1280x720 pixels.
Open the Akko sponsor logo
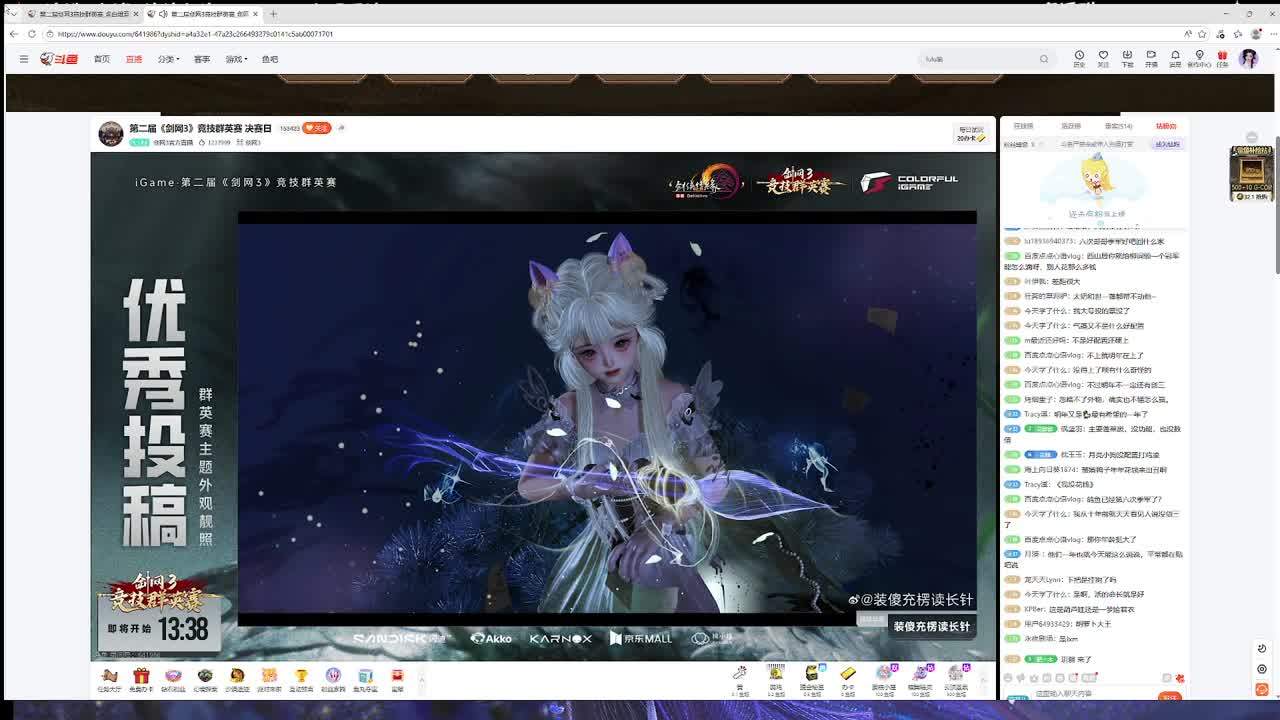491,638
